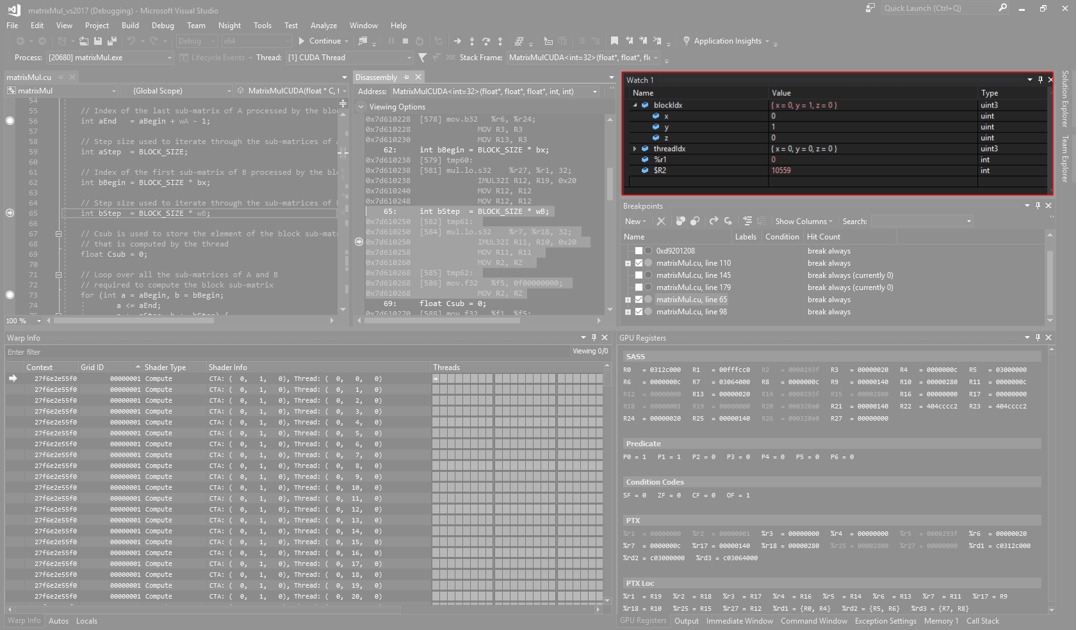Screen dimensions: 1078x630
Task: Click the Quick Launch search magnifier icon
Action: pyautogui.click(x=1002, y=8)
